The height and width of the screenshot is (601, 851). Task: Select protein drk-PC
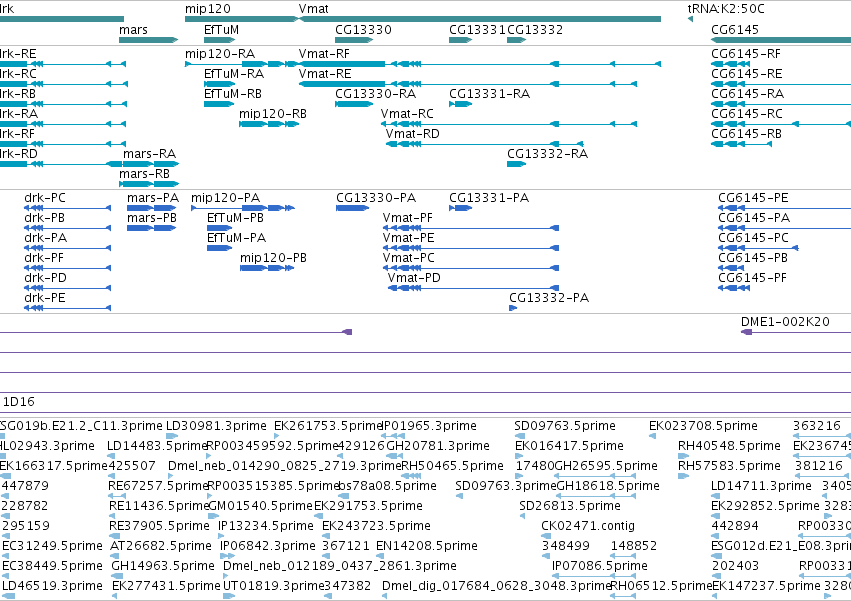68,208
